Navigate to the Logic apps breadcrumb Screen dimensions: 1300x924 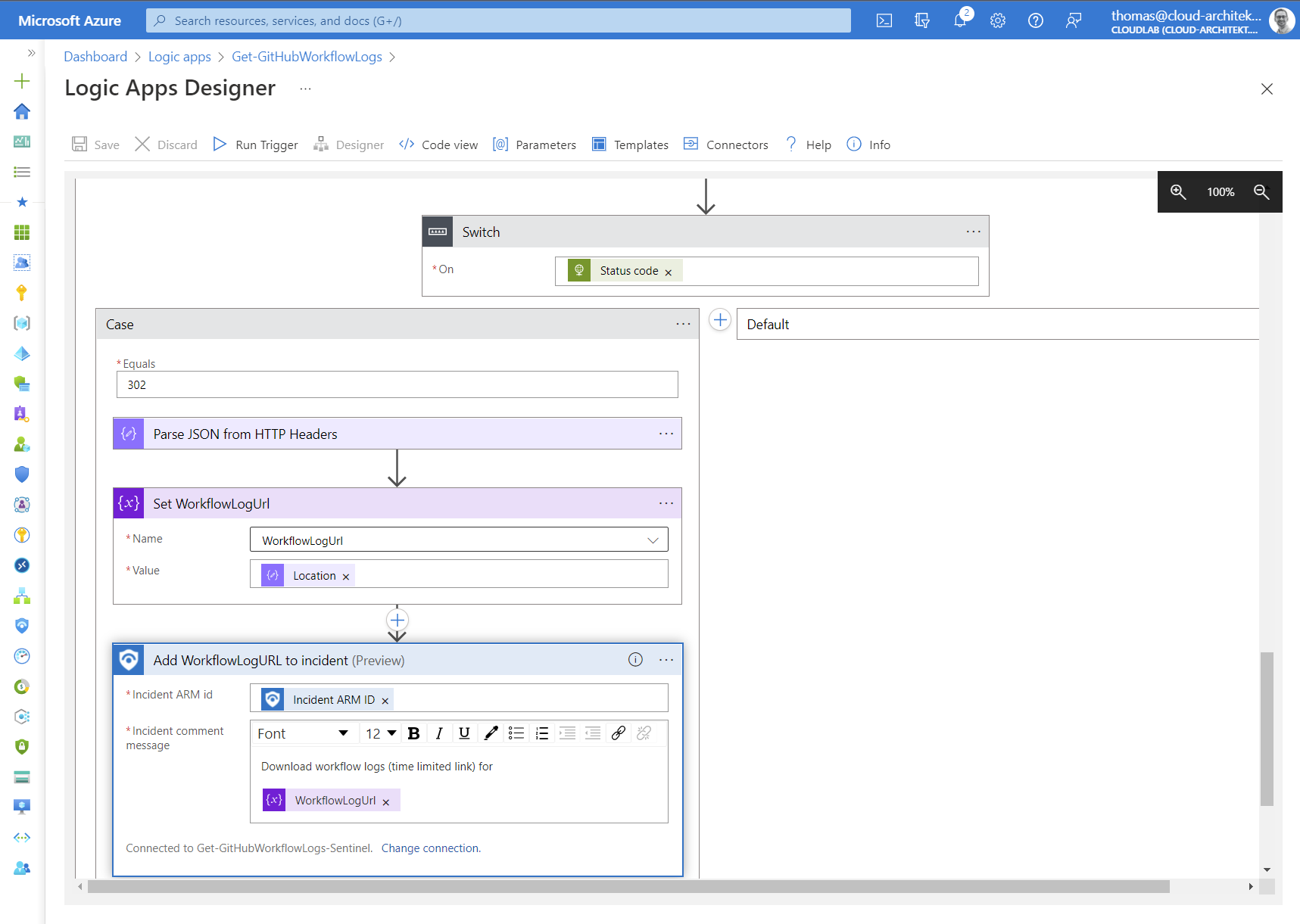tap(179, 57)
